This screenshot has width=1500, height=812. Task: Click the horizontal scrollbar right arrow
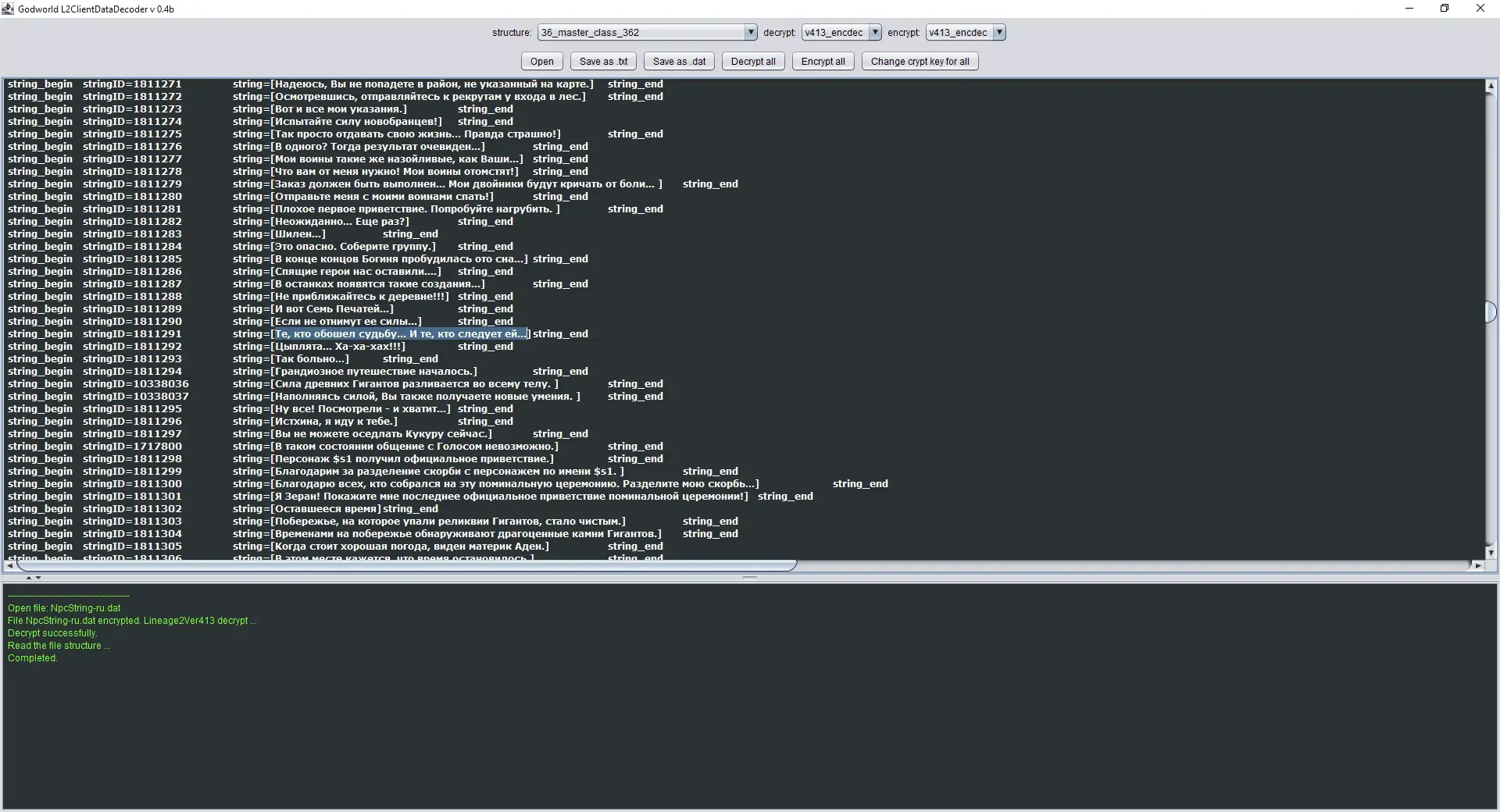click(x=1477, y=565)
